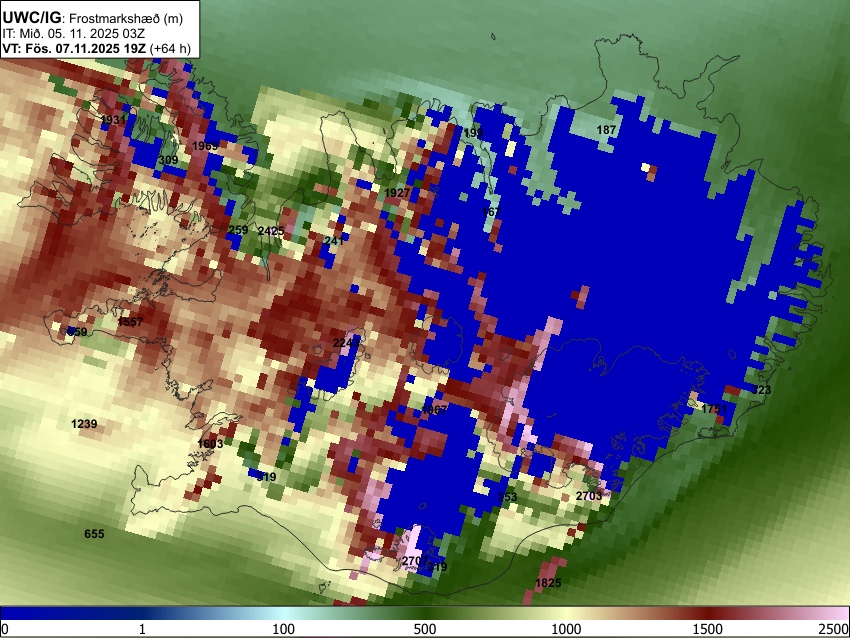Screen dimensions: 850x638
Task: Click the 2500 legend tick label
Action: coord(834,629)
